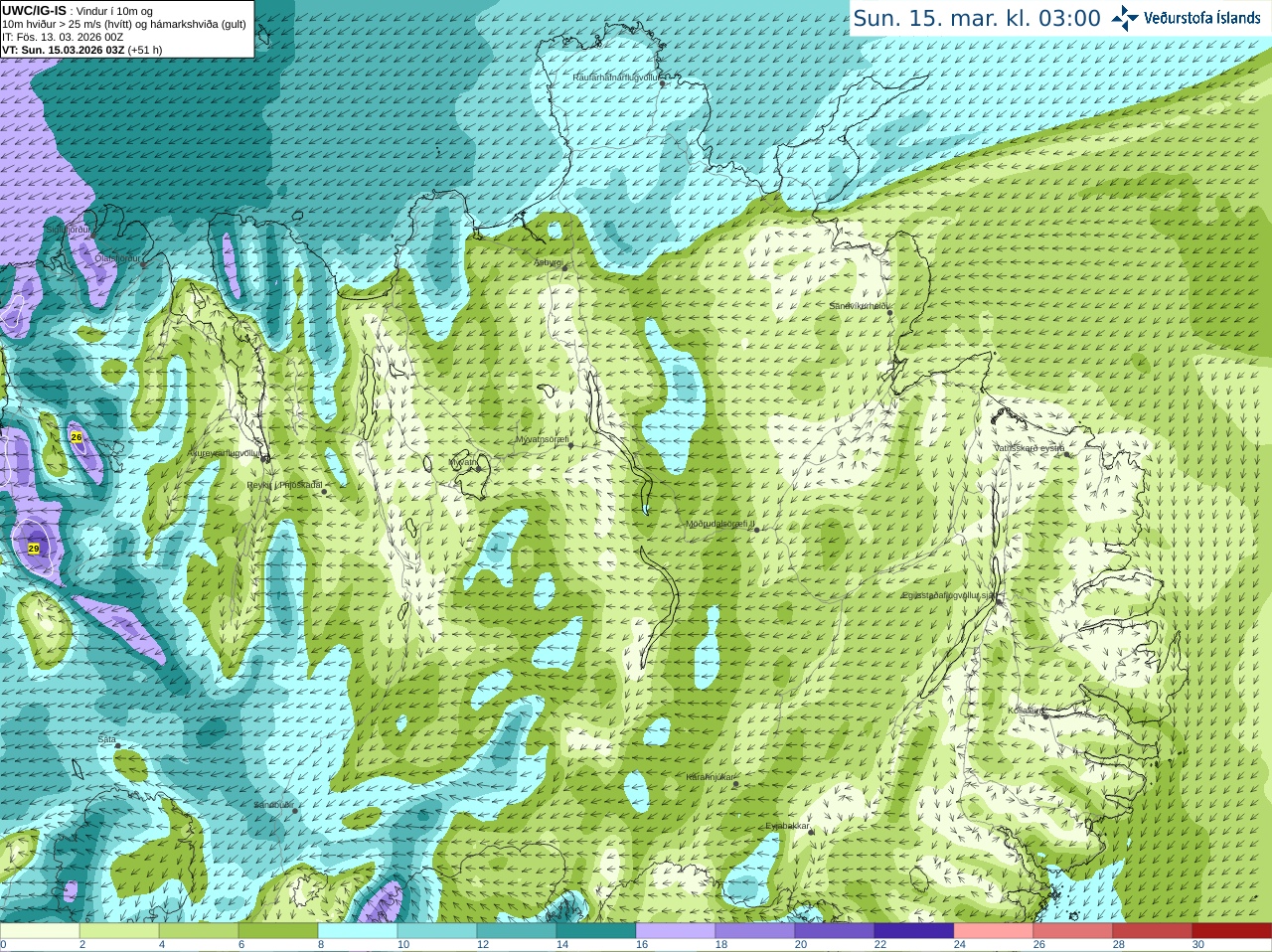Click the 18–20 m/s legend swatch
The width and height of the screenshot is (1272, 952).
pyautogui.click(x=755, y=931)
